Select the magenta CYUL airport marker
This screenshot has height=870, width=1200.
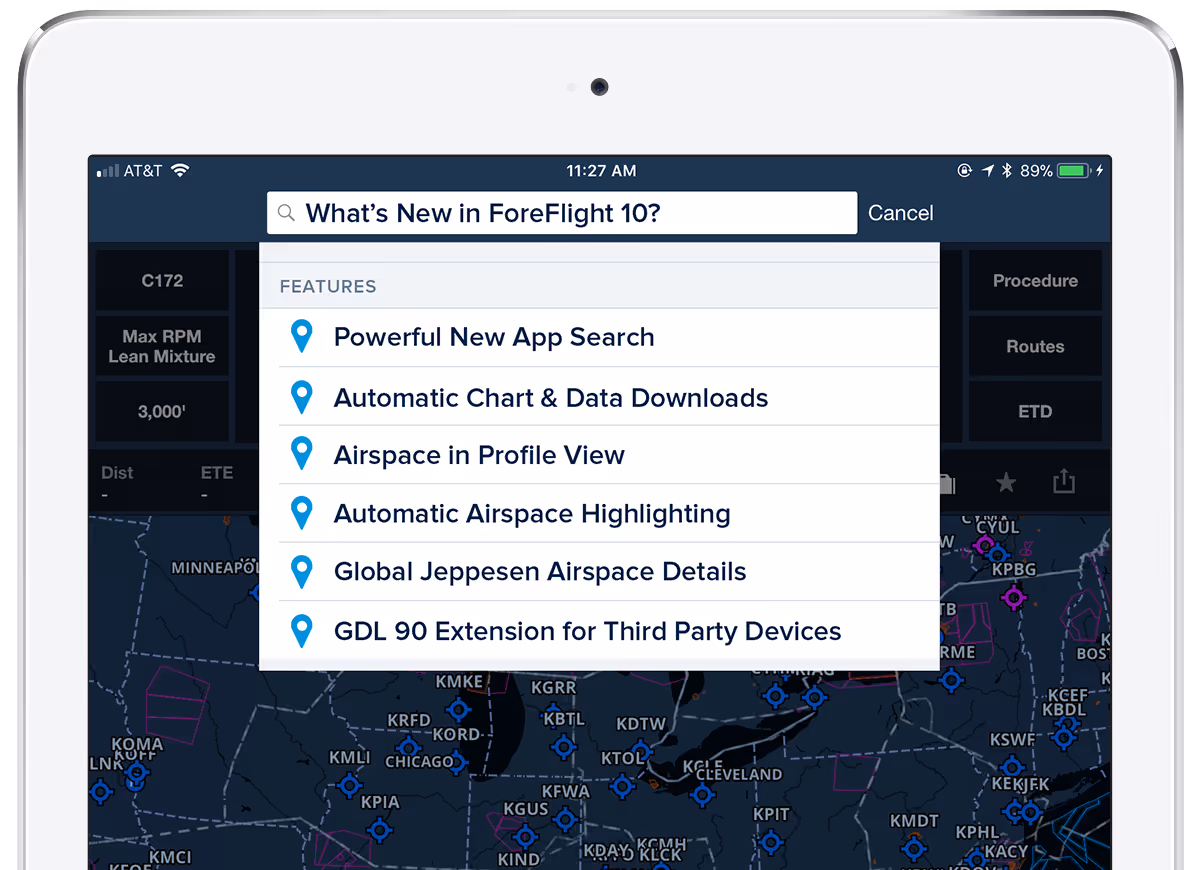pos(985,545)
